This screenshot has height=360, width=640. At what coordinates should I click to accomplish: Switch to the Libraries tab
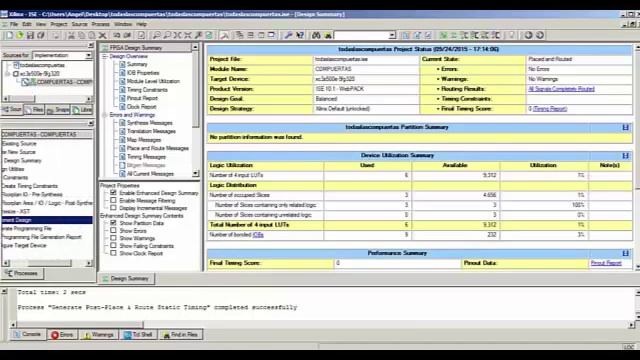[x=82, y=110]
